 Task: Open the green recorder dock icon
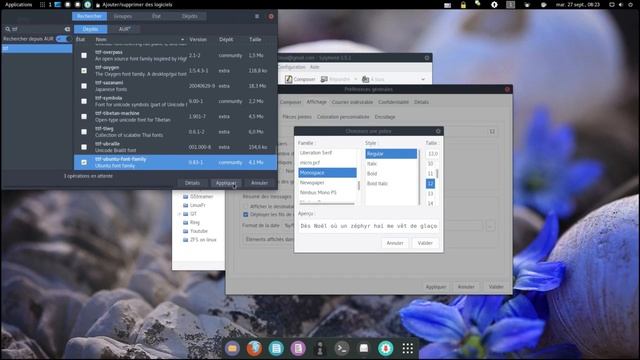tap(386, 348)
